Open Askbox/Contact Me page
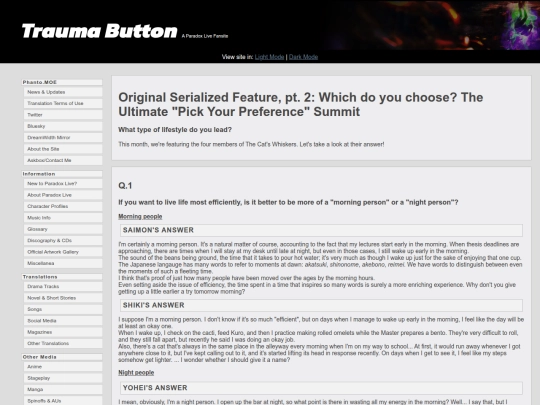The width and height of the screenshot is (540, 405). 63,160
